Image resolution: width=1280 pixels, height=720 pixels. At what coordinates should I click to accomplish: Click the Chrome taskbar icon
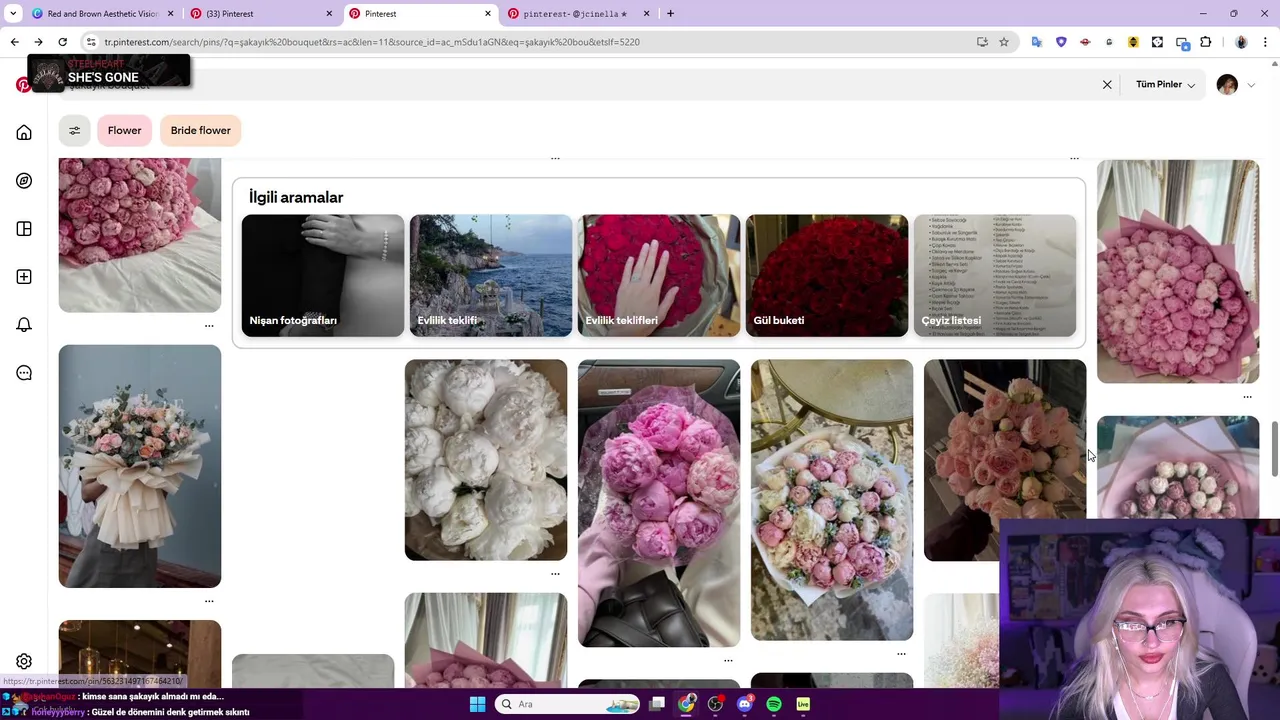tap(686, 704)
